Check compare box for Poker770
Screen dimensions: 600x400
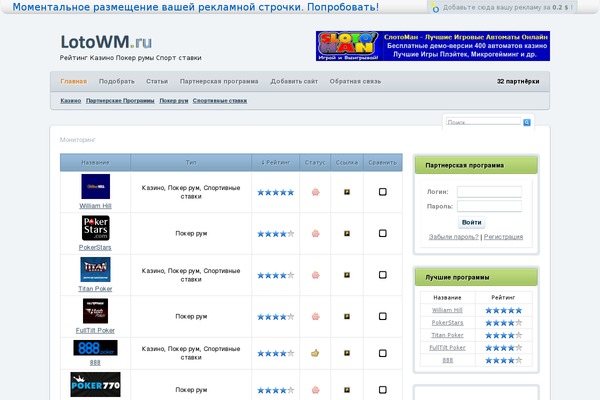[x=383, y=390]
